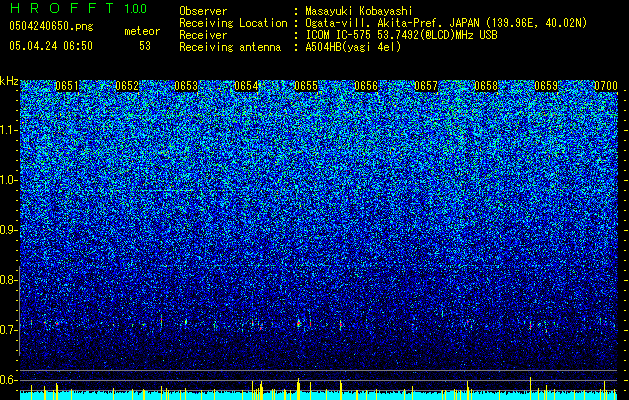The height and width of the screenshot is (400, 629).
Task: Click the Ogata-vill. Akita-Pref. JAPAN location text
Action: coord(446,23)
